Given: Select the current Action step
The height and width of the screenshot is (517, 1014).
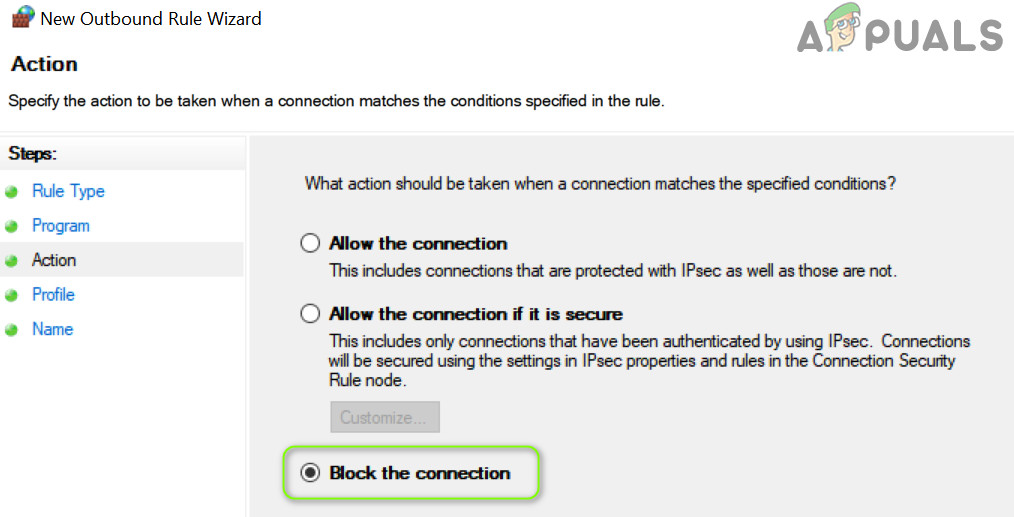Looking at the screenshot, I should [x=54, y=260].
